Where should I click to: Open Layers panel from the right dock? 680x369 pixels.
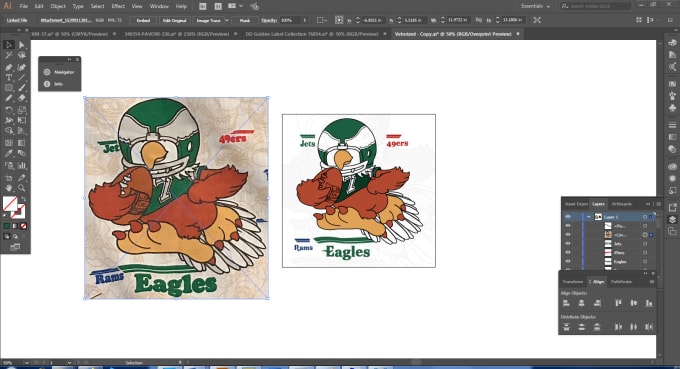[672, 219]
